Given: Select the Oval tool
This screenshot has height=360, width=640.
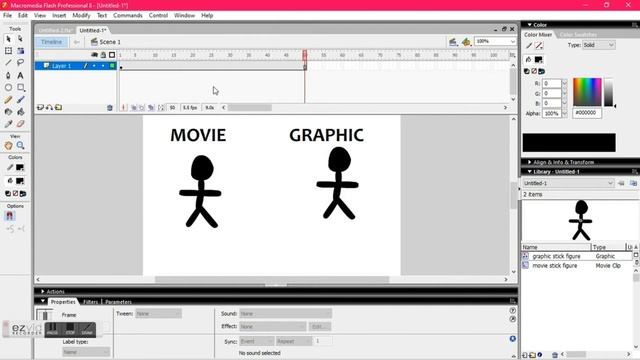Looking at the screenshot, I should (8, 87).
